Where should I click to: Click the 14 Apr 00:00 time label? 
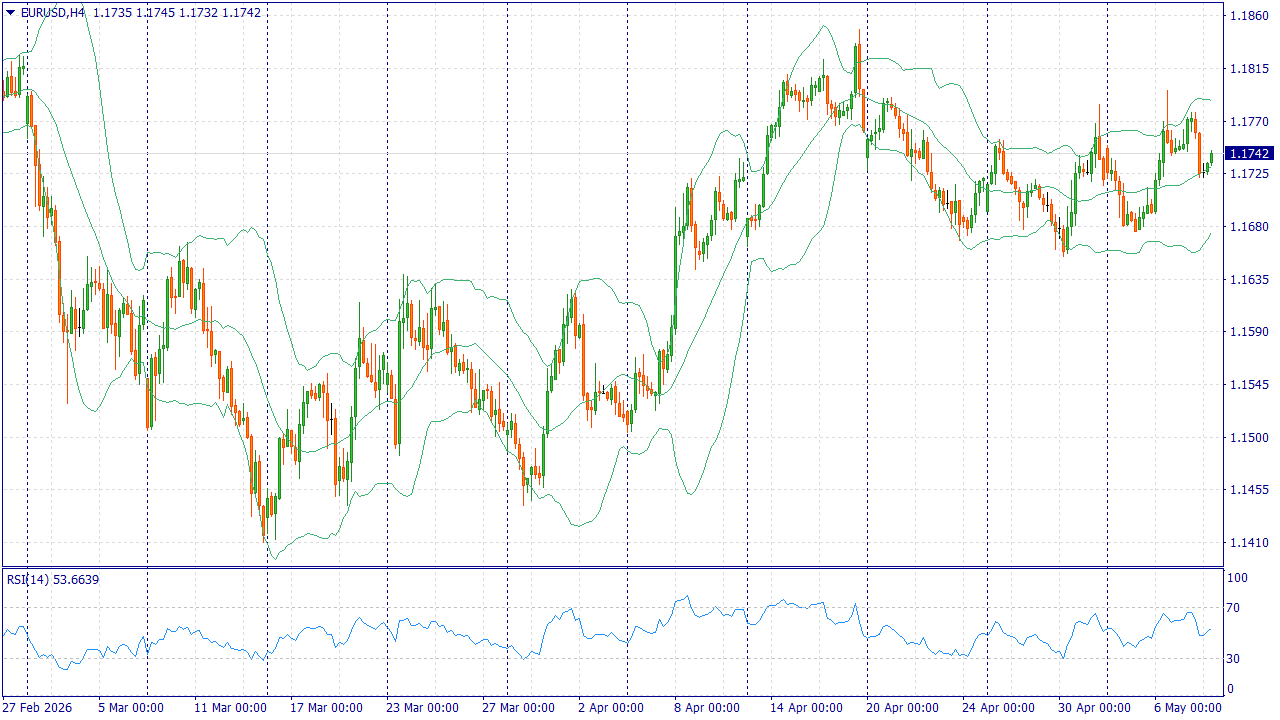click(x=806, y=707)
